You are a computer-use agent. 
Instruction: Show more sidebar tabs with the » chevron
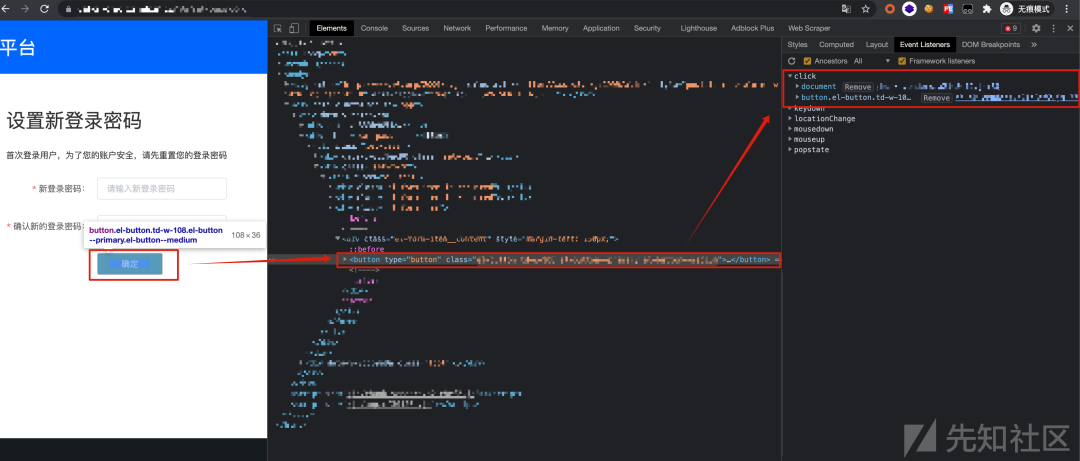tap(1034, 45)
